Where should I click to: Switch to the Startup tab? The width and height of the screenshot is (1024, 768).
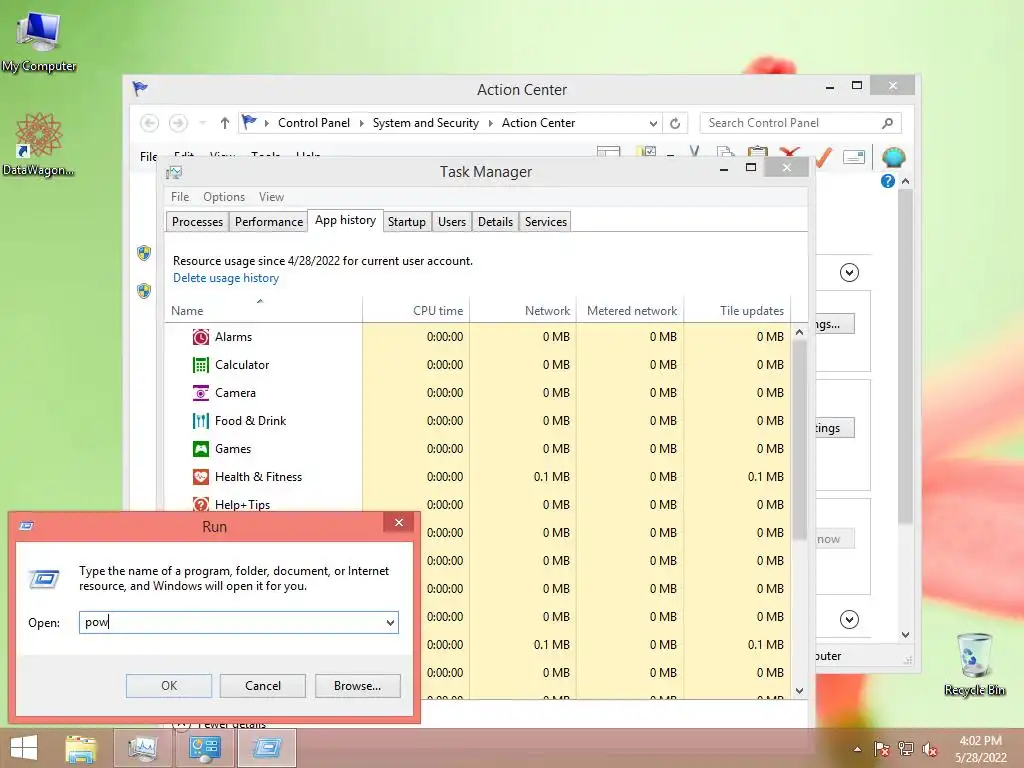(x=406, y=222)
